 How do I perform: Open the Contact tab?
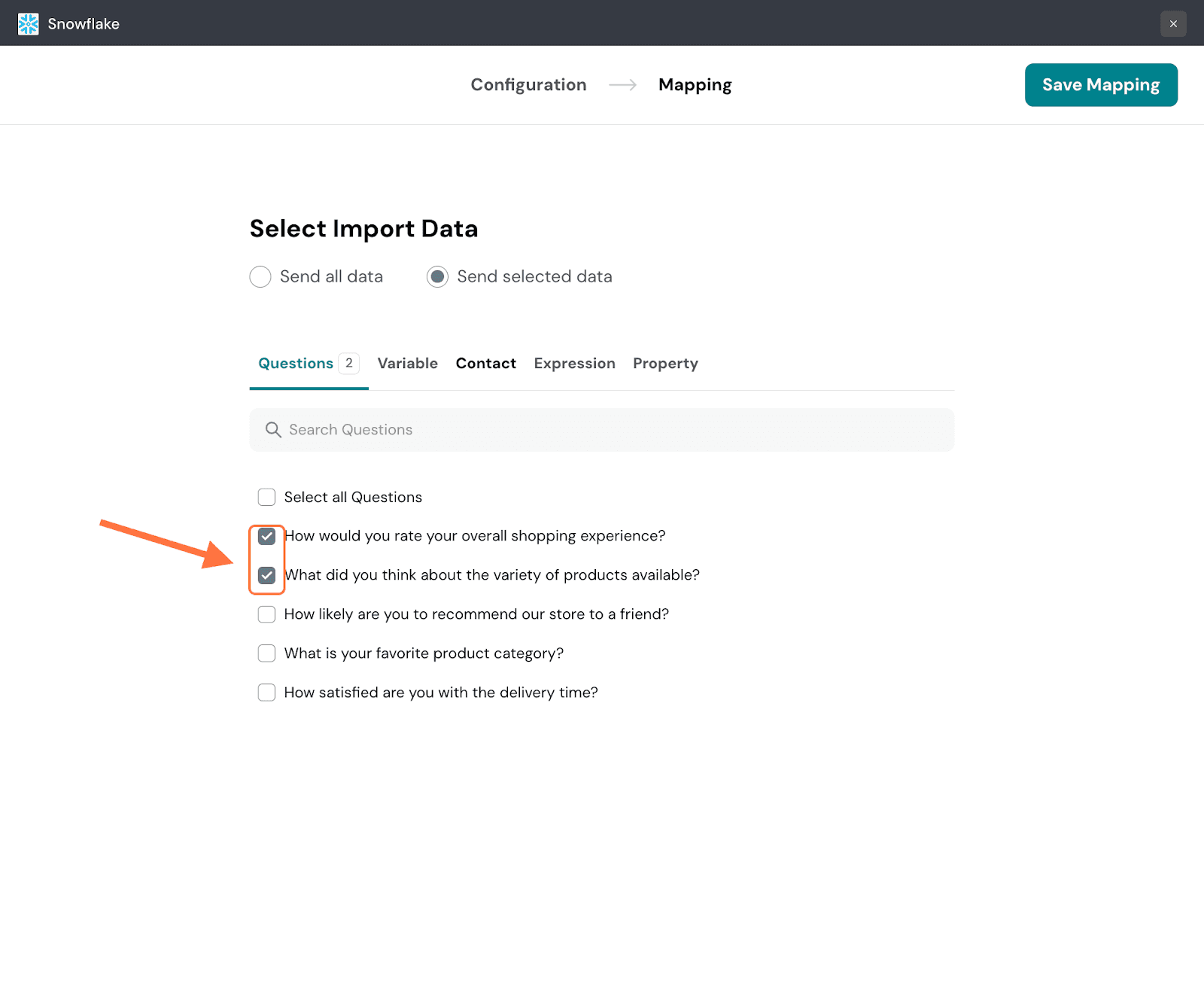tap(485, 364)
